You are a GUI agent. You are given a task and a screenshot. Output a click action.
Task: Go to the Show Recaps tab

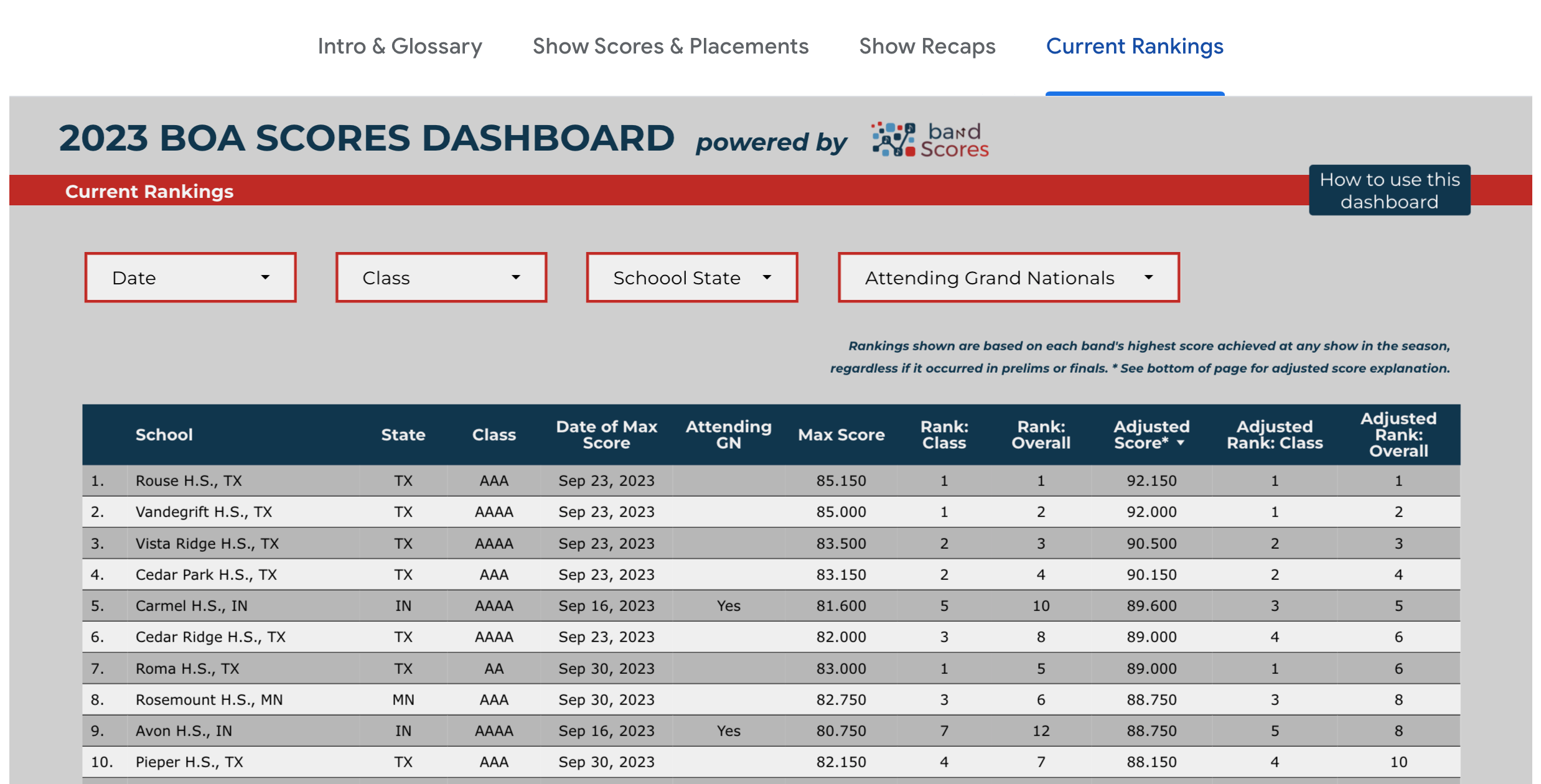click(x=927, y=46)
